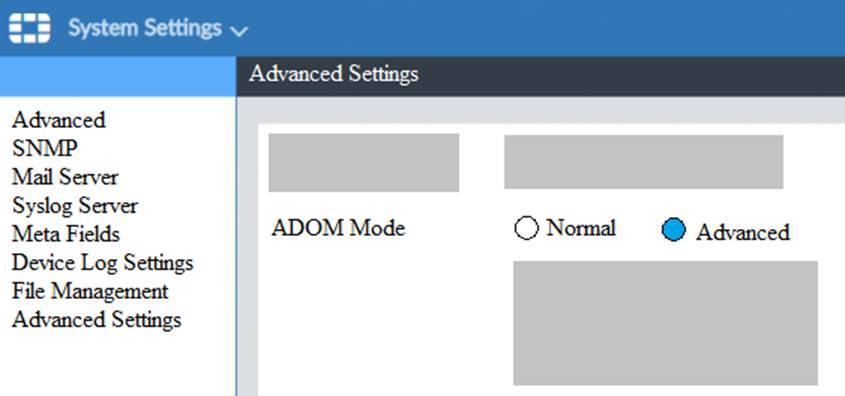The width and height of the screenshot is (845, 396).
Task: Click the gray redacted box above ADOM Mode
Action: [364, 163]
